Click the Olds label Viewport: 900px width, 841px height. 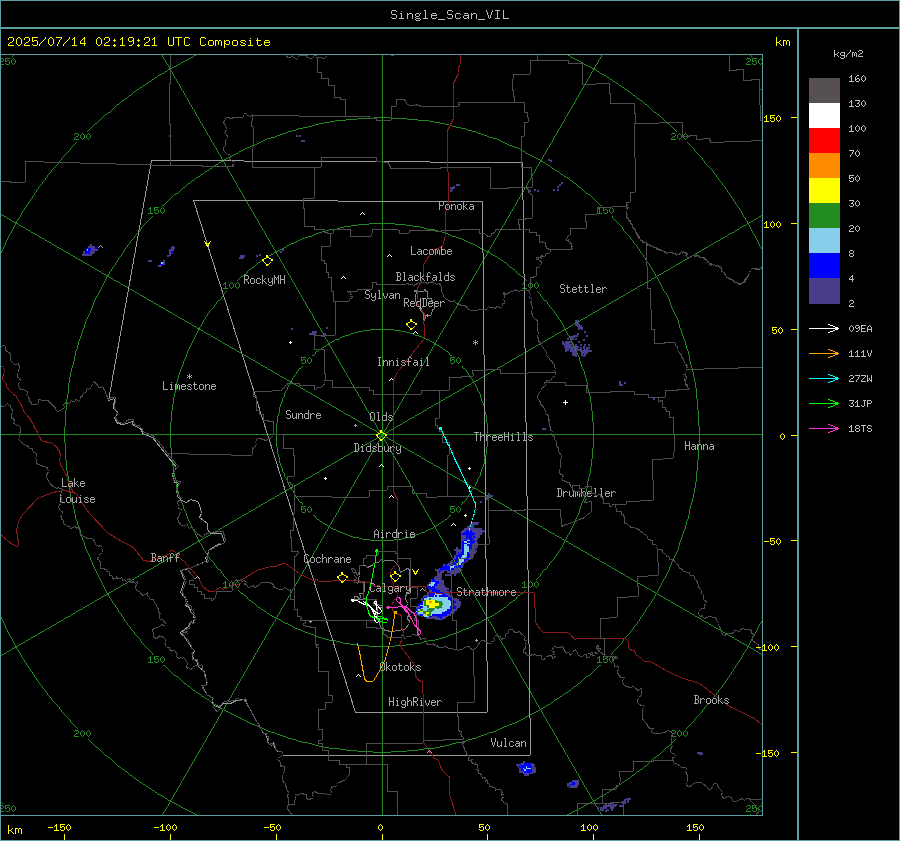(381, 417)
